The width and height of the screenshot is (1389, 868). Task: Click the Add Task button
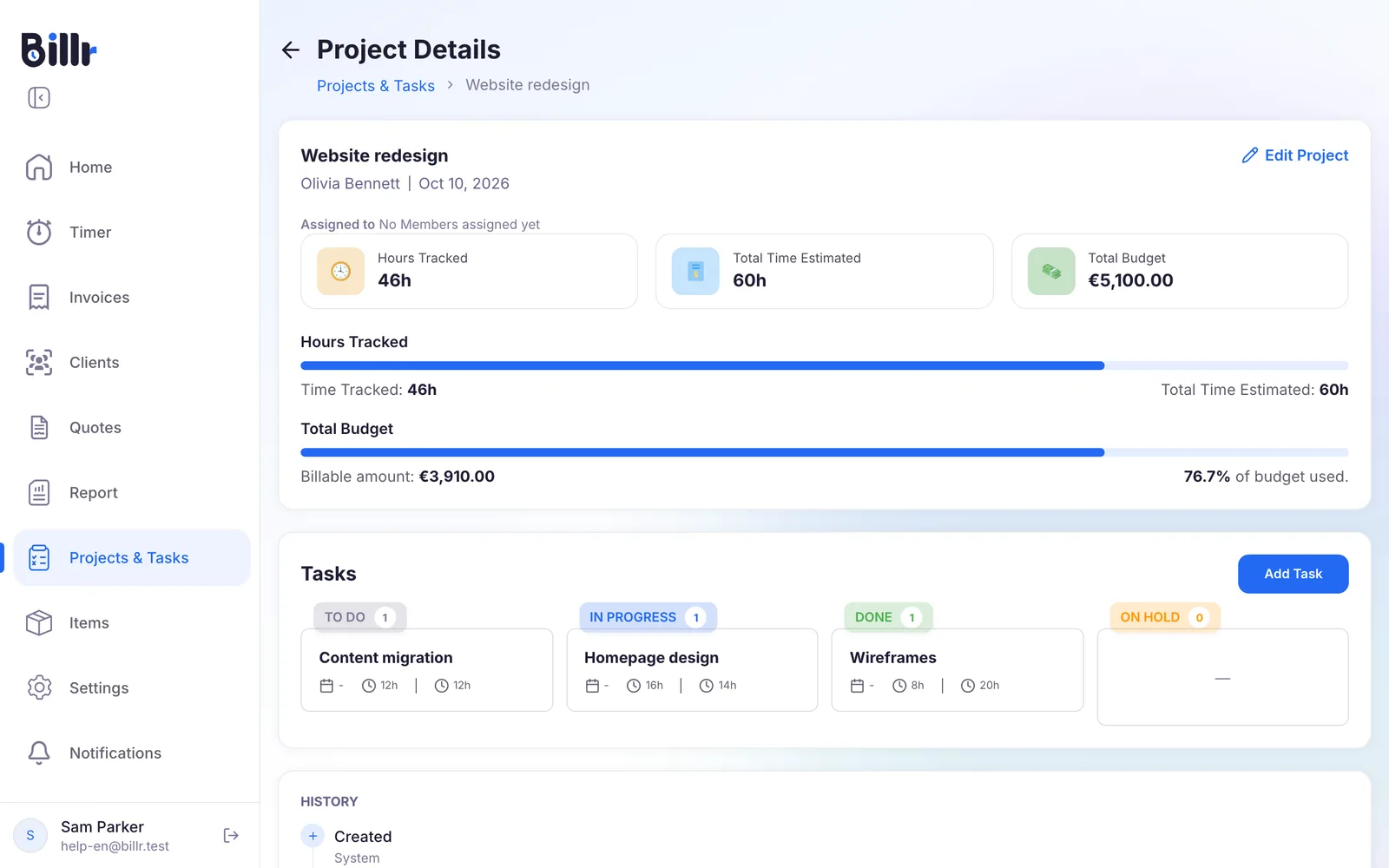click(1294, 574)
